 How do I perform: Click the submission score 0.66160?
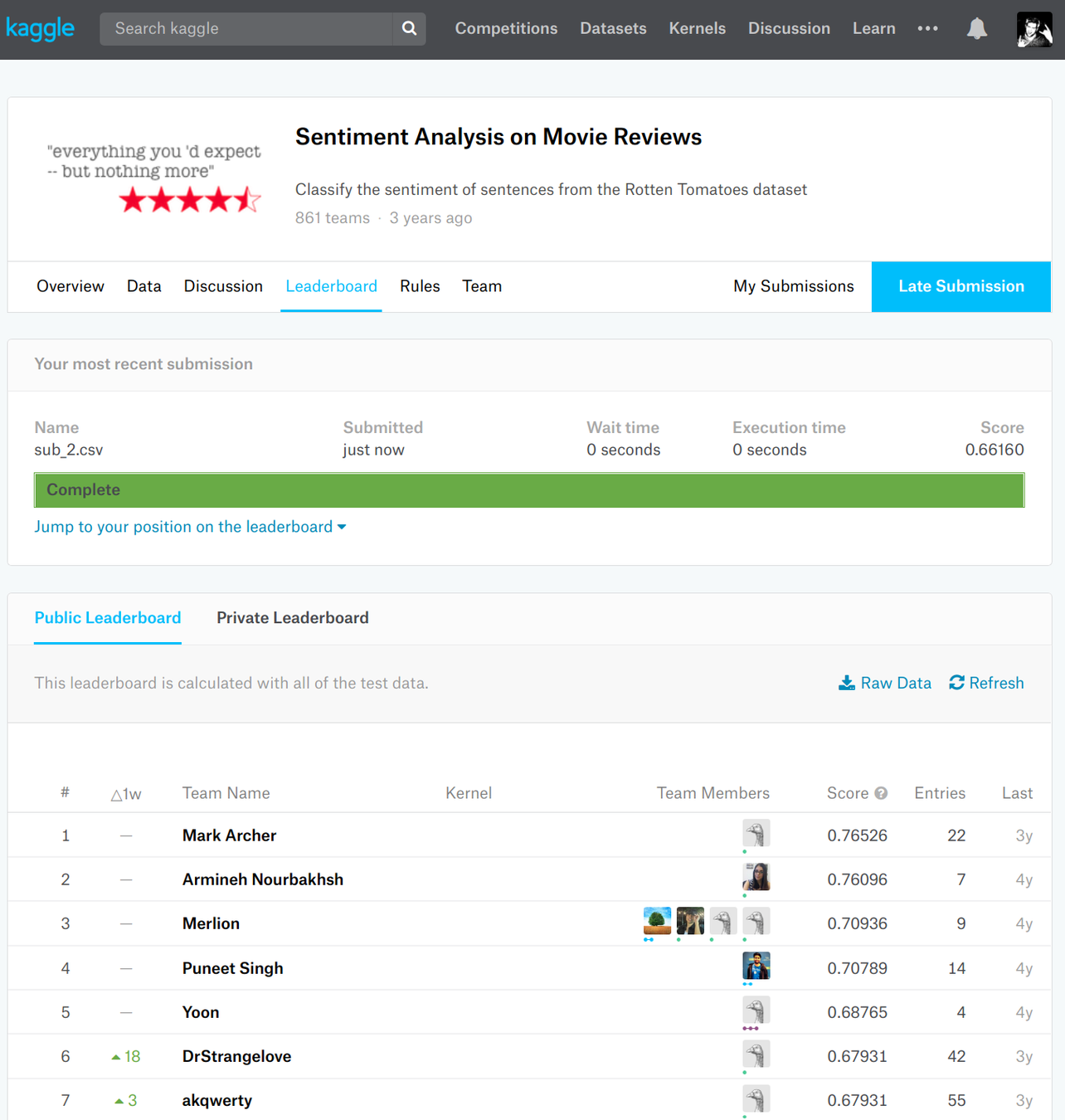click(994, 450)
